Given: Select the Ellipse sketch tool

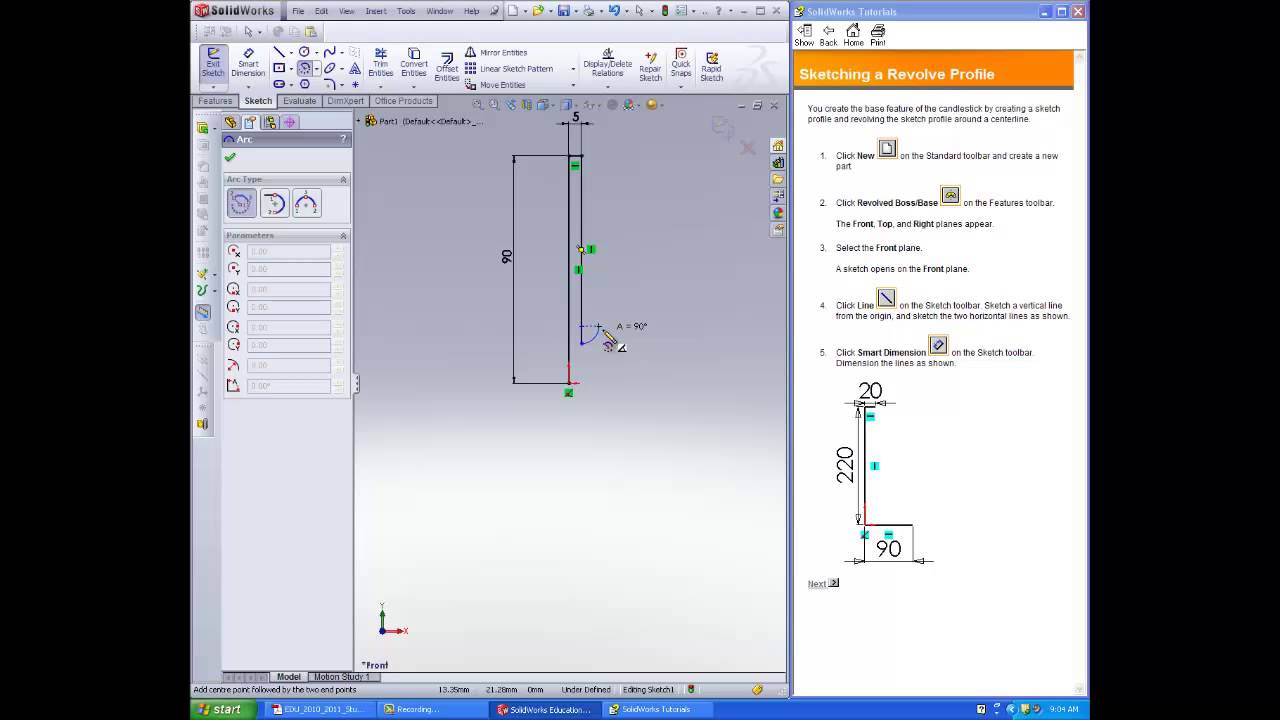Looking at the screenshot, I should pyautogui.click(x=329, y=68).
